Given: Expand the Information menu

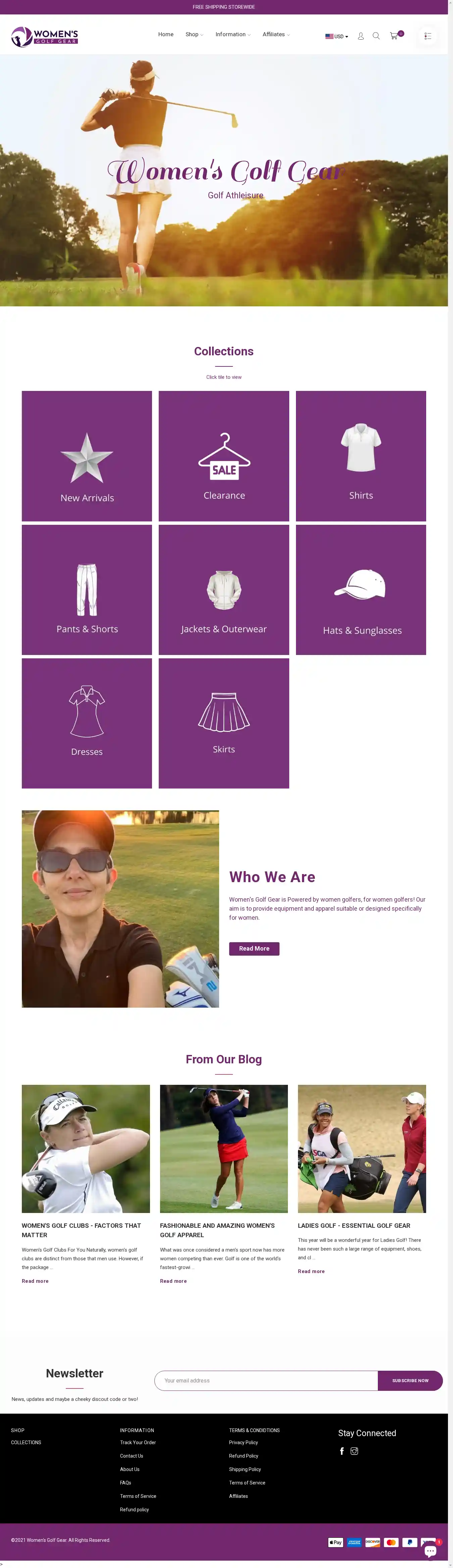Looking at the screenshot, I should pos(233,35).
